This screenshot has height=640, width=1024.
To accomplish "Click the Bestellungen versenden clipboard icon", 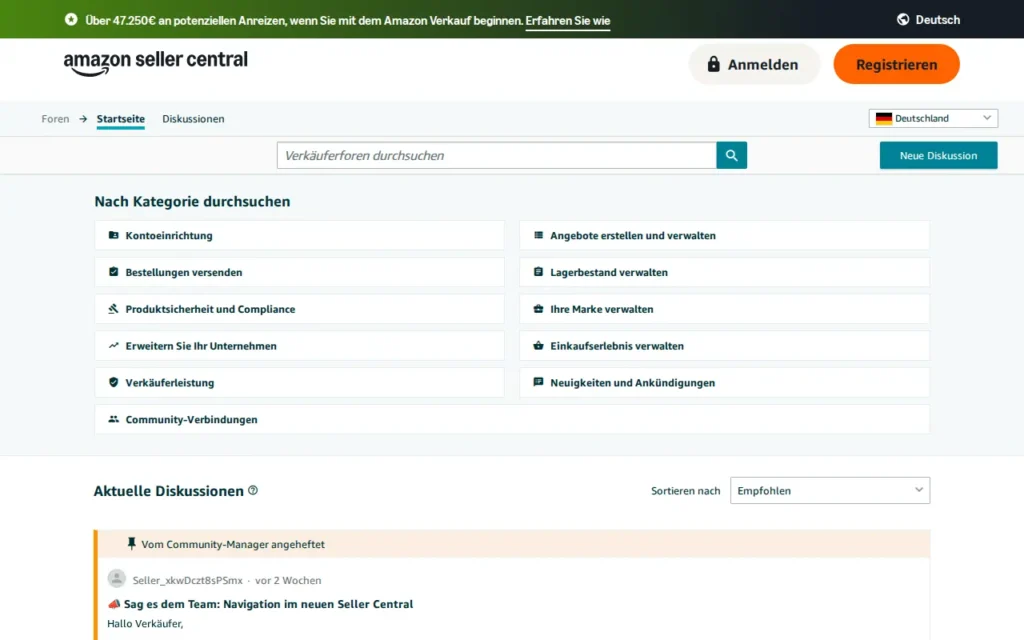I will pos(114,272).
